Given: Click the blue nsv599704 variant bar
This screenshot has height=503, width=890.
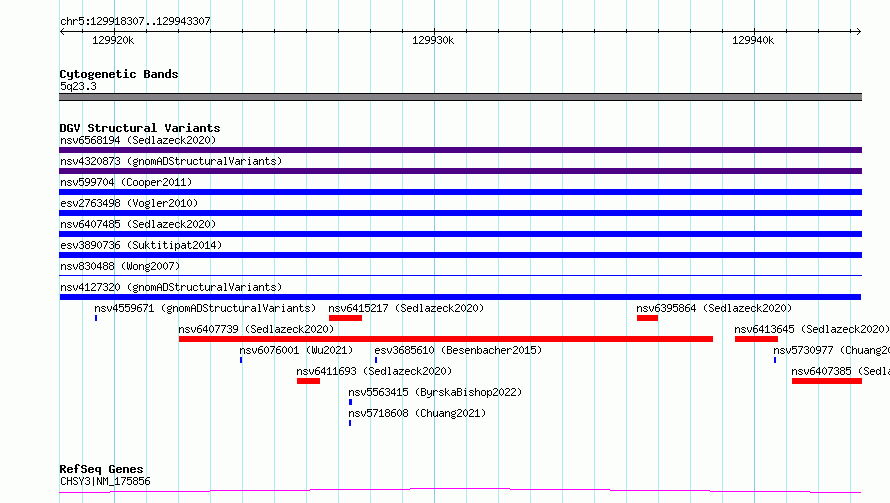Looking at the screenshot, I should pyautogui.click(x=460, y=192).
